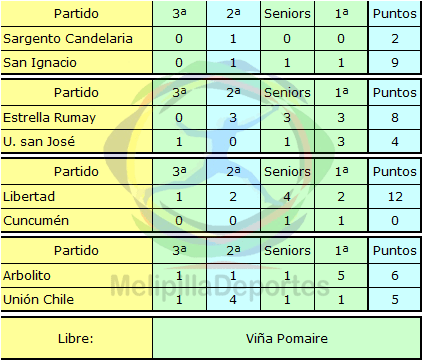Select the Partido header above Arbolito
Screen dimensions: 422x360
(76, 250)
